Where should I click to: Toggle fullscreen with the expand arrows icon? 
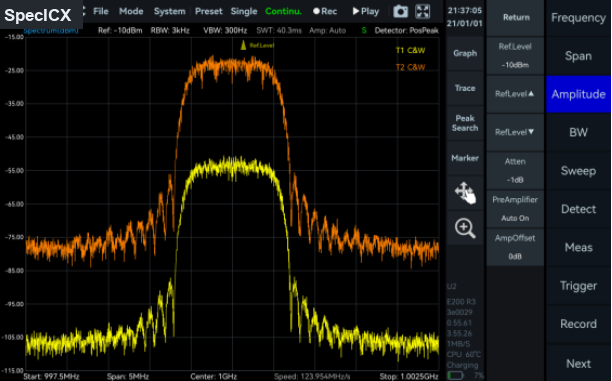pos(422,11)
